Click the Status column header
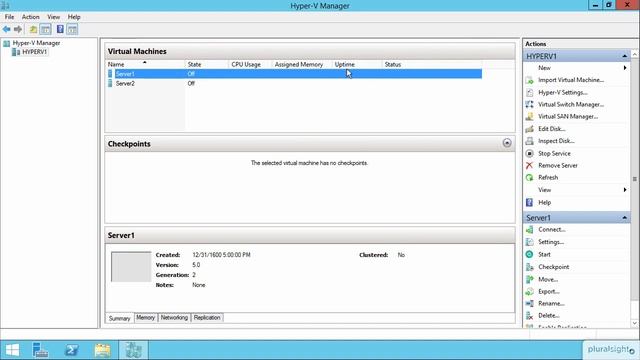This screenshot has height=360, width=640. pyautogui.click(x=432, y=64)
